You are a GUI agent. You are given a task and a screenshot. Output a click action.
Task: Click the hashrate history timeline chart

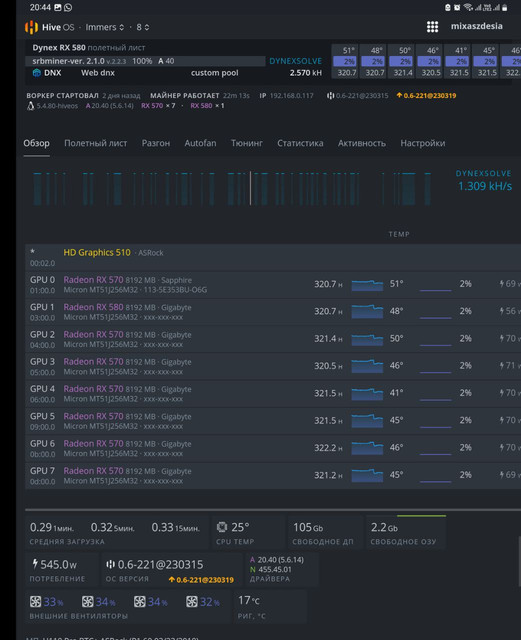[232, 189]
